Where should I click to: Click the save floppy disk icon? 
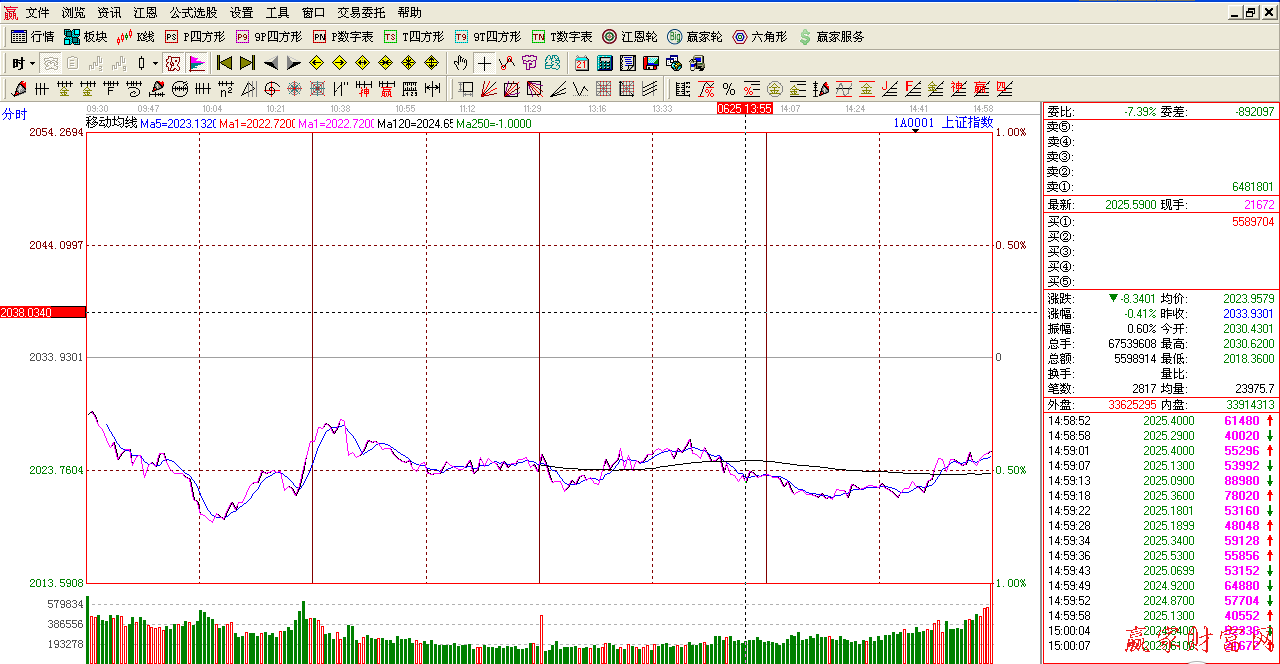[x=650, y=63]
